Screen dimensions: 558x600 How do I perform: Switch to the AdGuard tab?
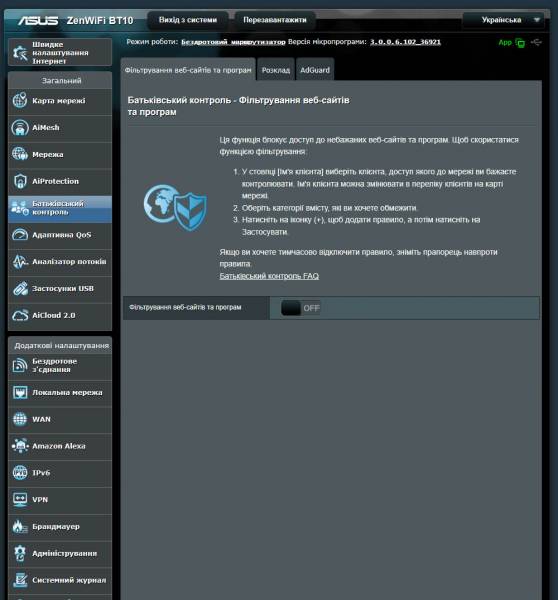315,70
